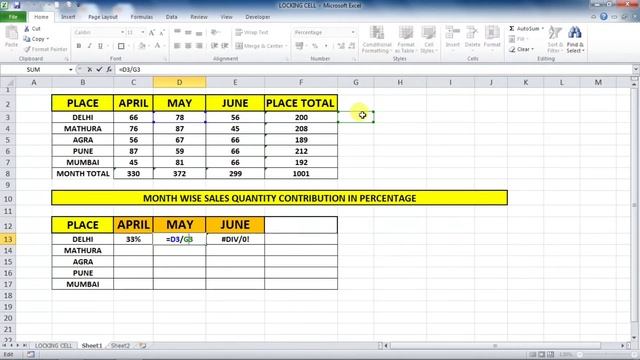Screen dimensions: 640x360
Task: Open Find & Select
Action: click(x=575, y=39)
